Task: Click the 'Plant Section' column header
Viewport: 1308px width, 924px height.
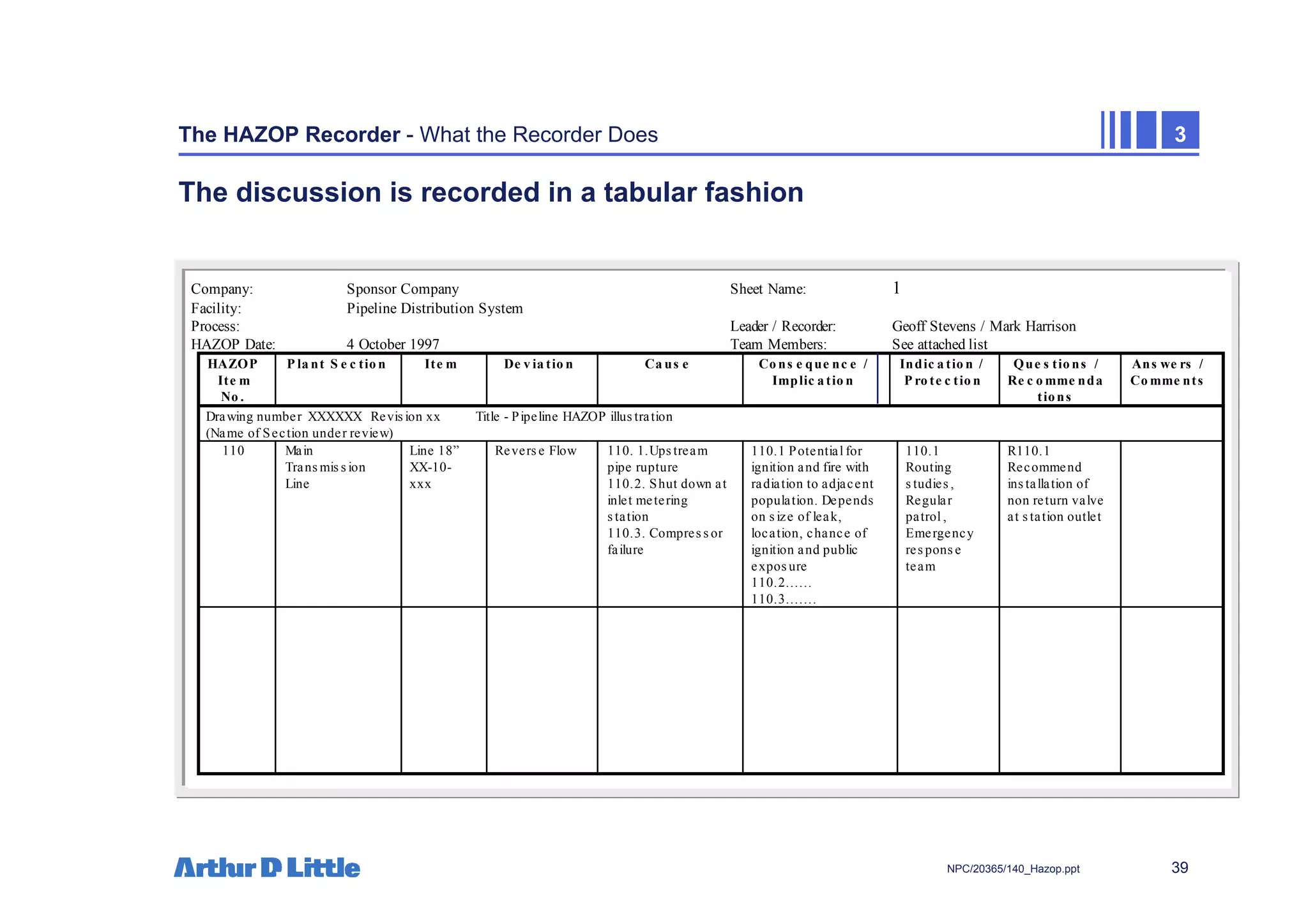Action: click(337, 364)
